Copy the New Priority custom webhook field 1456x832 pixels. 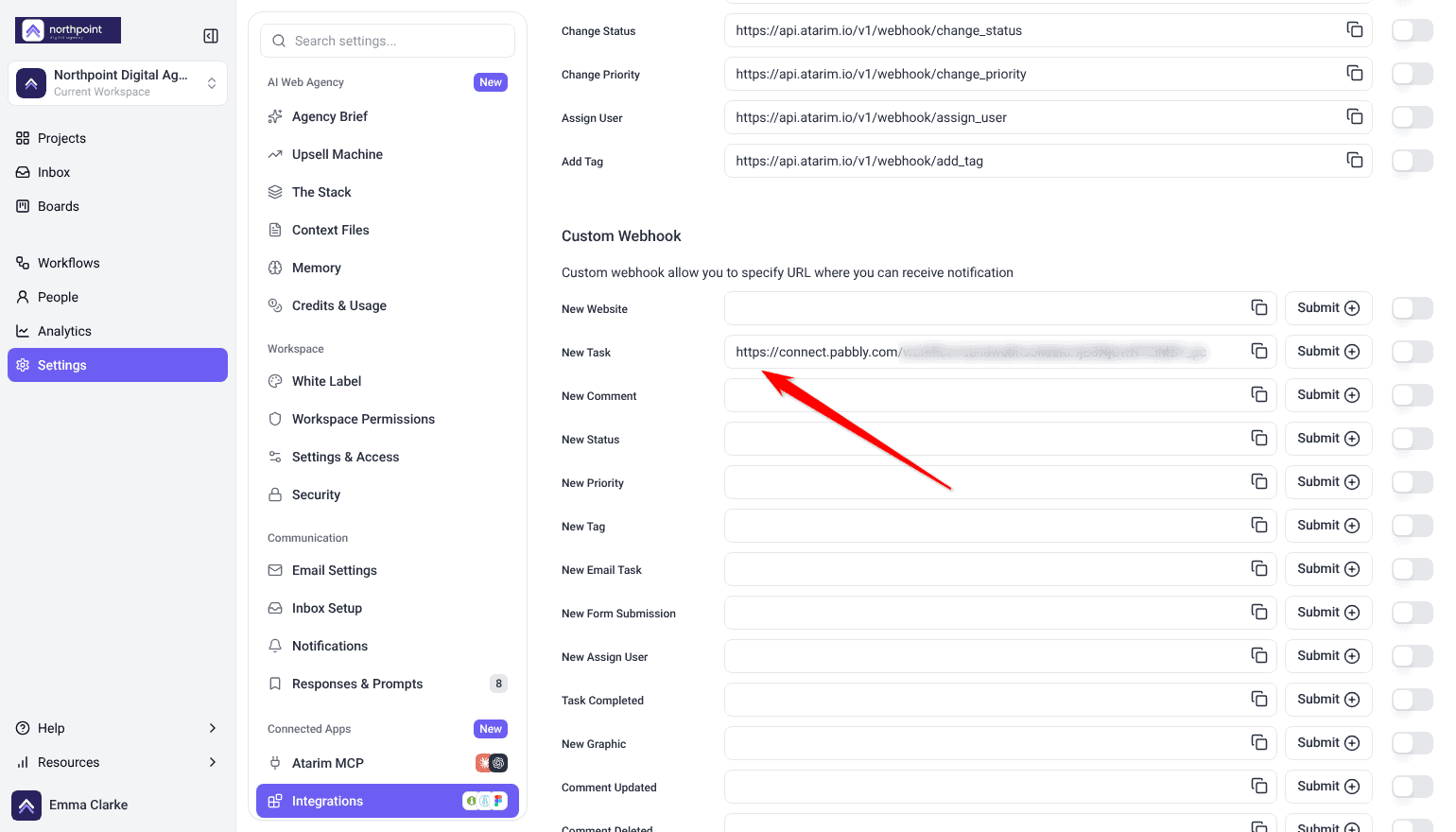point(1259,481)
